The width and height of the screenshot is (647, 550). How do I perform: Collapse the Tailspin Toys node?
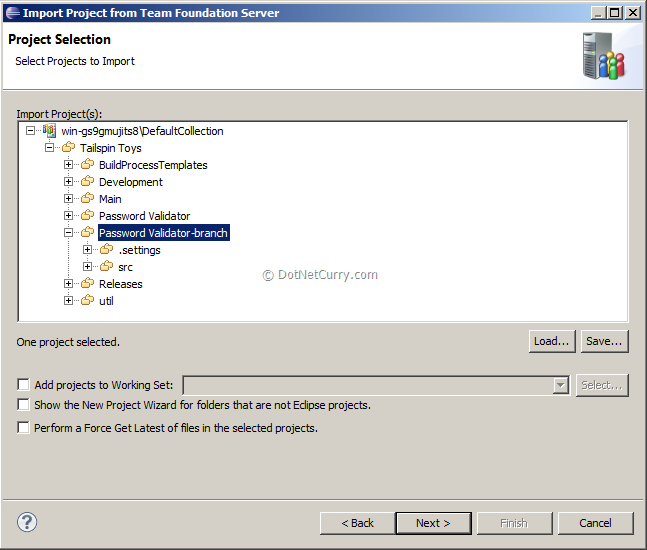click(50, 148)
